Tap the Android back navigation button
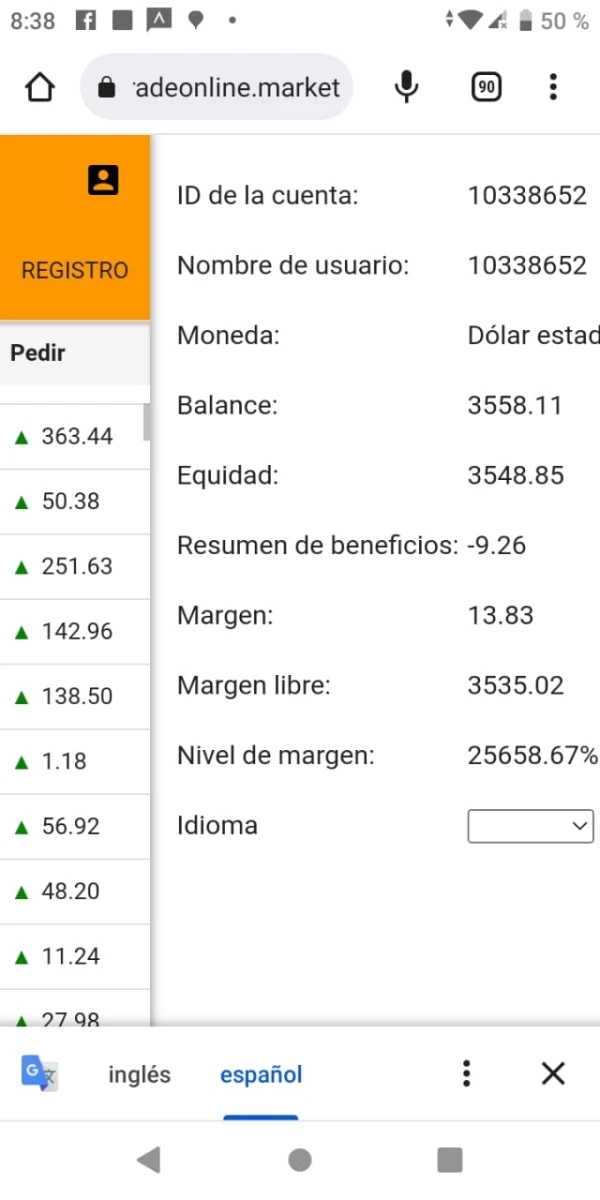Image resolution: width=600 pixels, height=1200 pixels. point(148,1160)
